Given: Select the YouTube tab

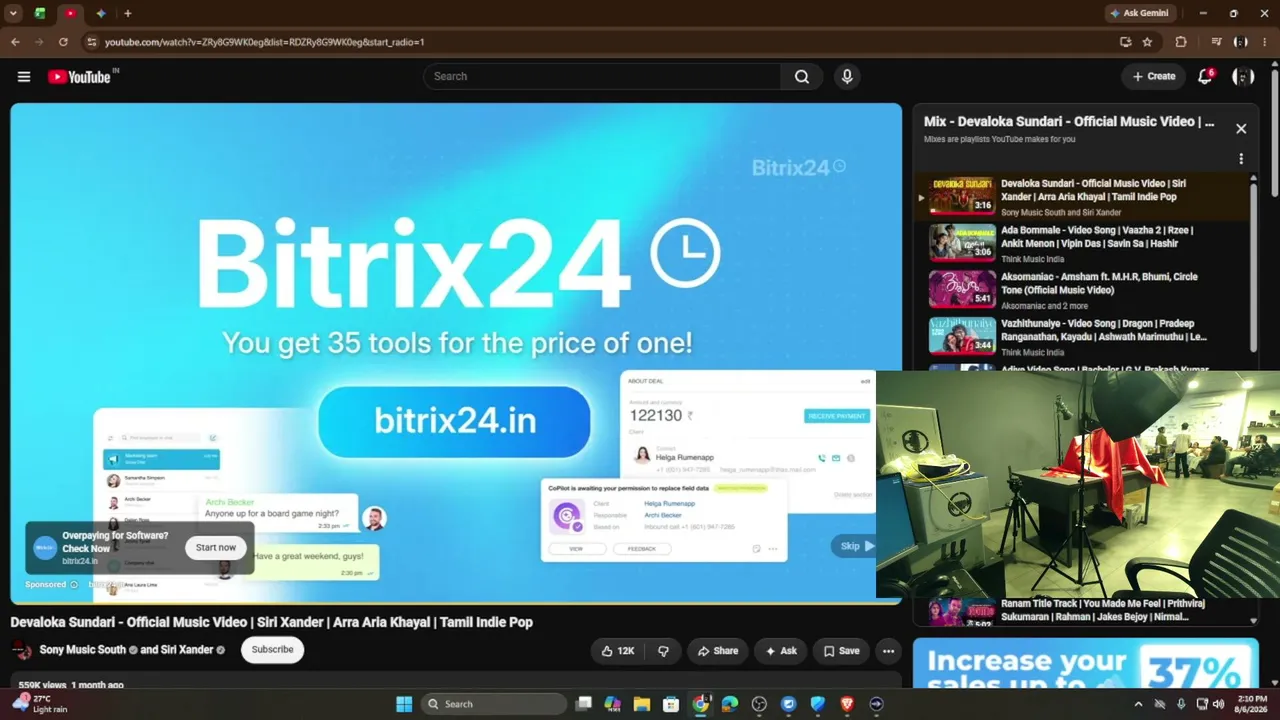Looking at the screenshot, I should point(70,13).
